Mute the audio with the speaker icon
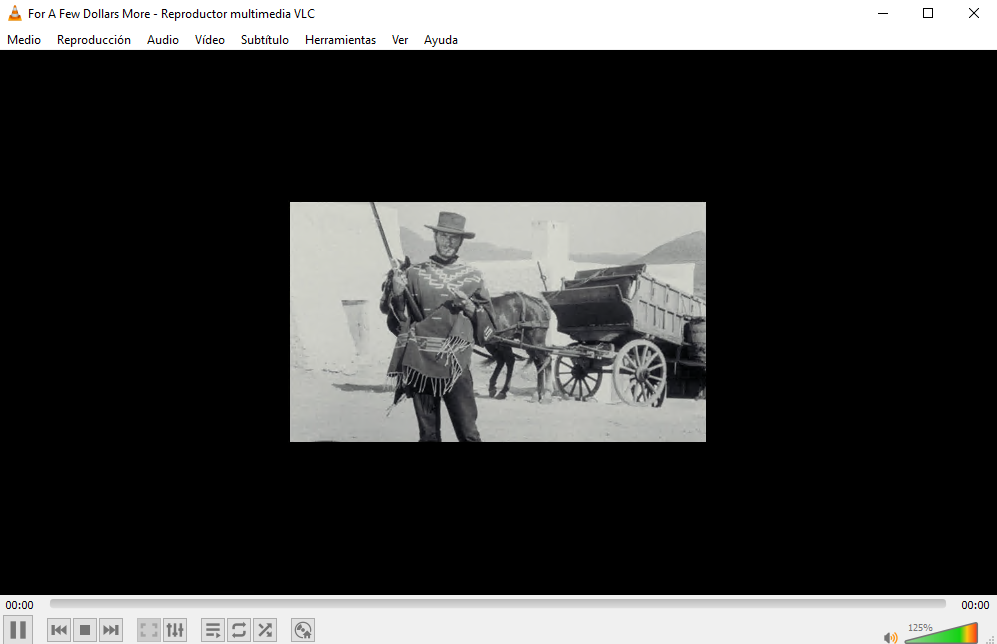 point(890,637)
